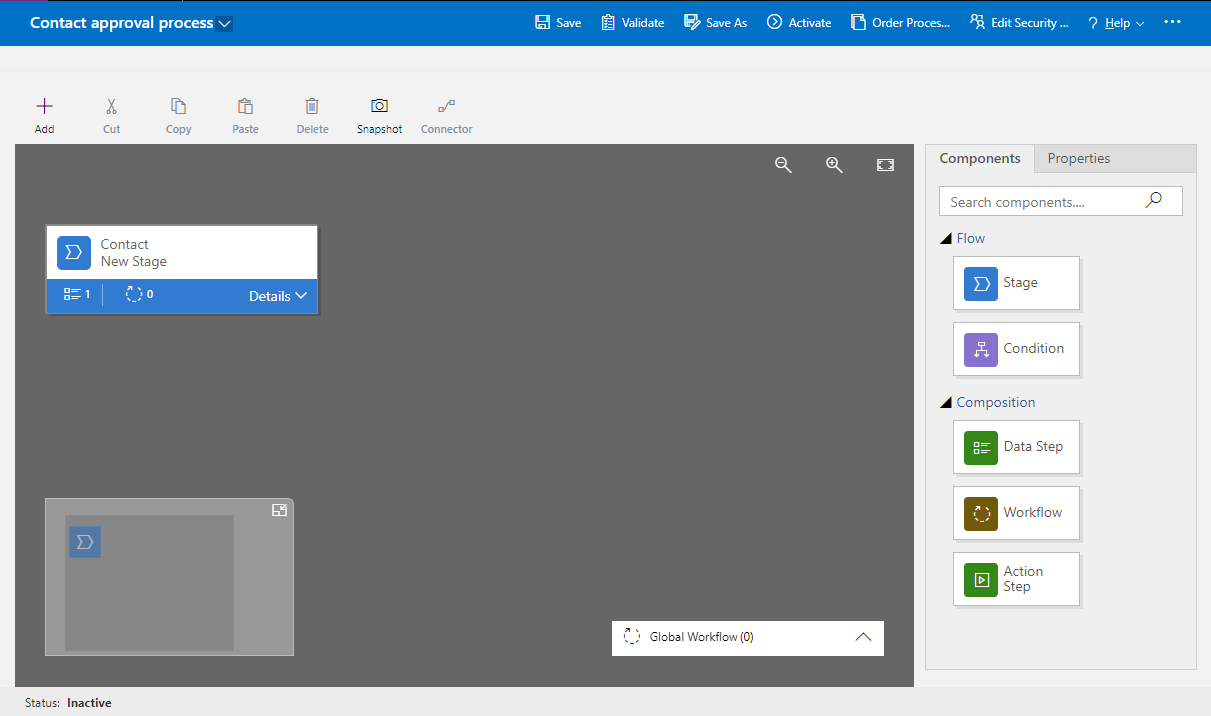Select the Stage flow component
The width and height of the screenshot is (1211, 716).
pyautogui.click(x=1016, y=283)
